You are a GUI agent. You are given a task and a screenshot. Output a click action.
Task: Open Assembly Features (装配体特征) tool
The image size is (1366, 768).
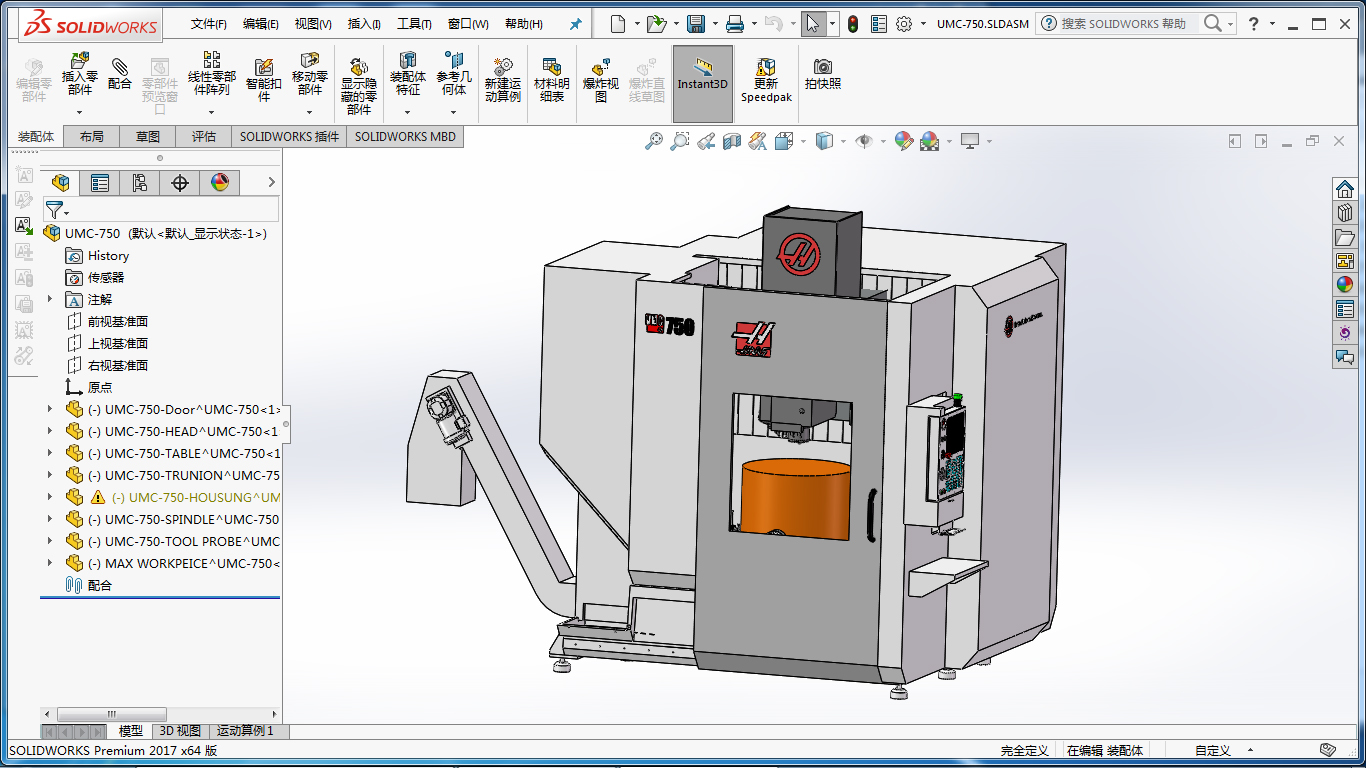(408, 74)
